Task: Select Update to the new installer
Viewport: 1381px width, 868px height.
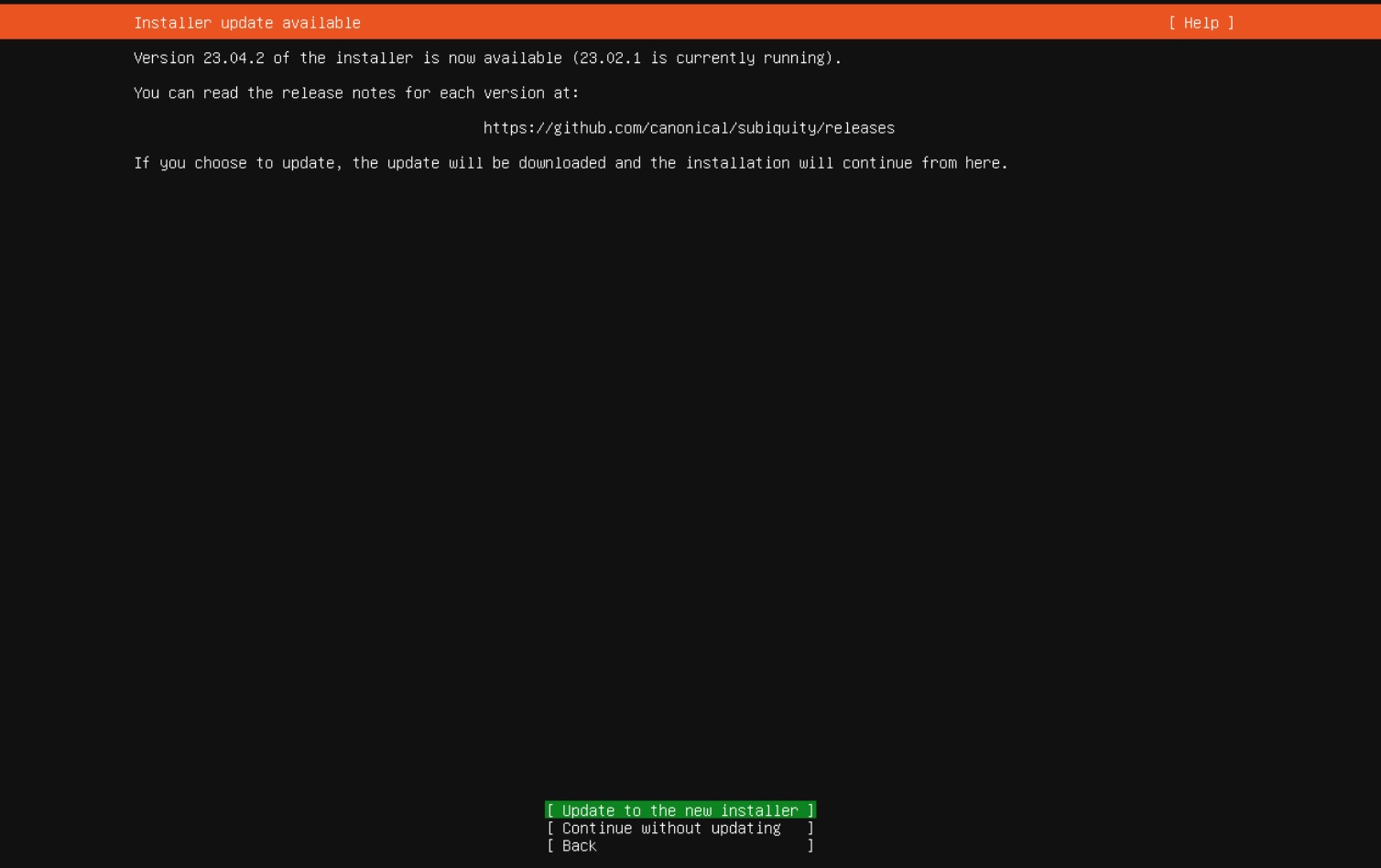Action: 680,810
